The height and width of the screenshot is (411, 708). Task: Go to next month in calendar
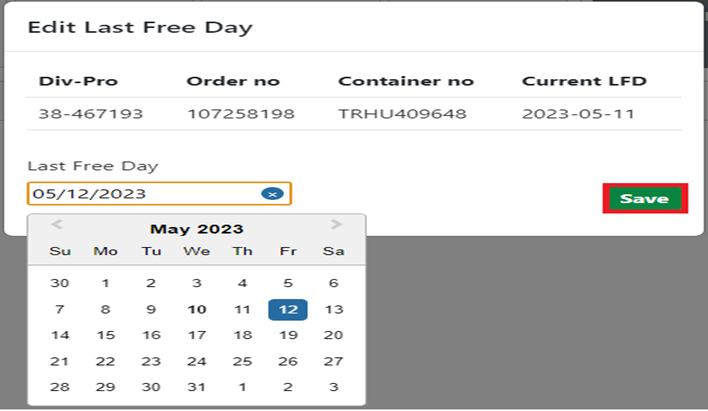point(336,224)
